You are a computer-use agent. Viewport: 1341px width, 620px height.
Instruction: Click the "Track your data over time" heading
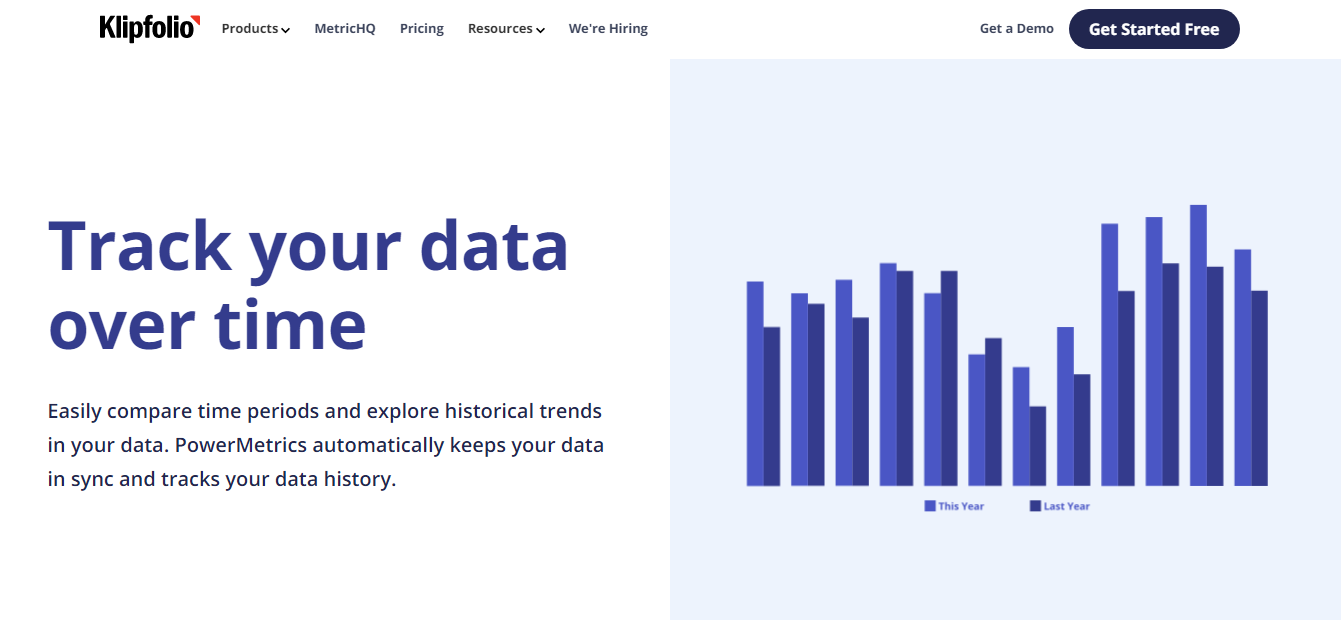pos(308,285)
